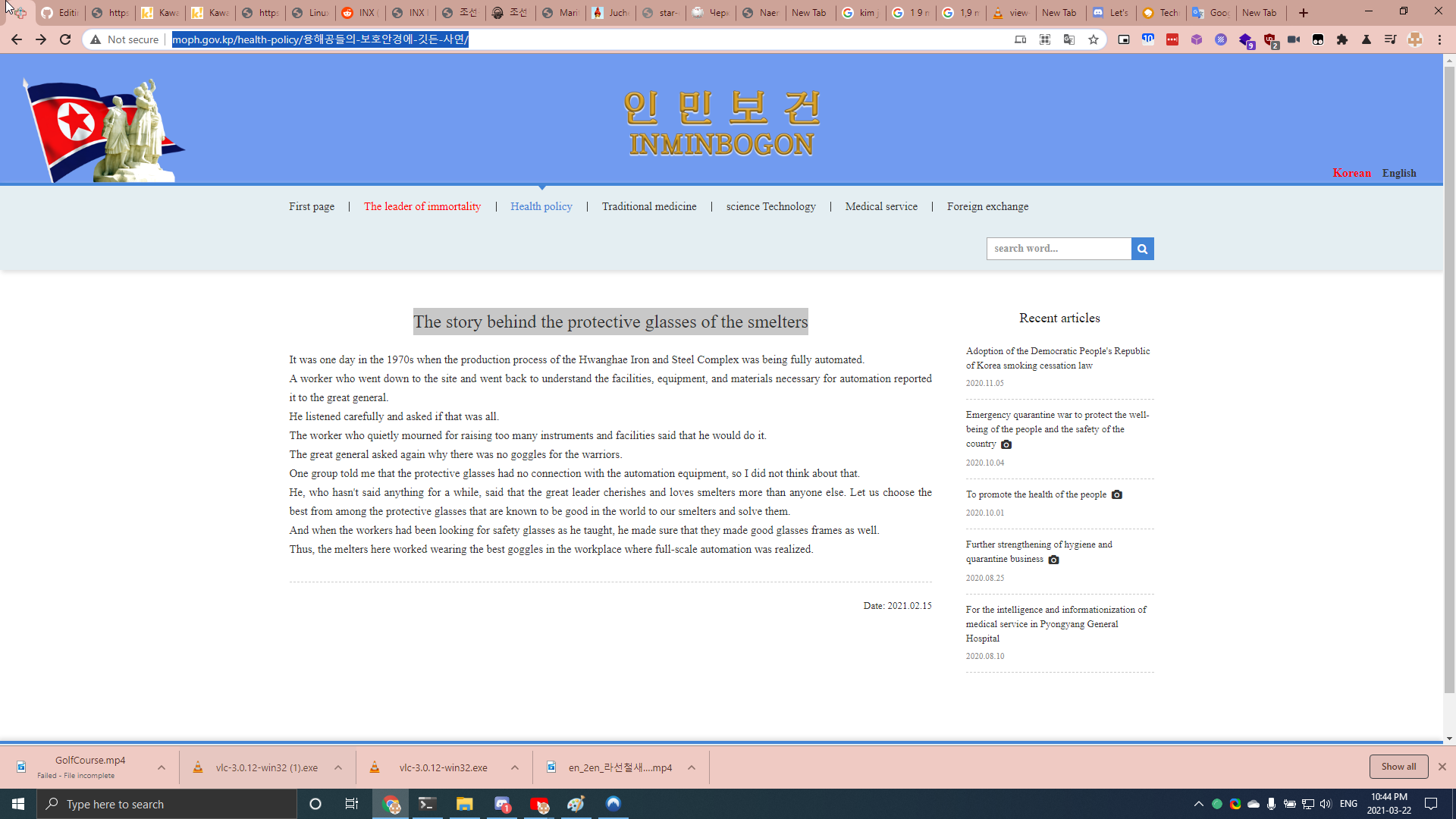Viewport: 1456px width, 819px height.
Task: Open Traditional medicine menu item
Action: pyautogui.click(x=649, y=206)
